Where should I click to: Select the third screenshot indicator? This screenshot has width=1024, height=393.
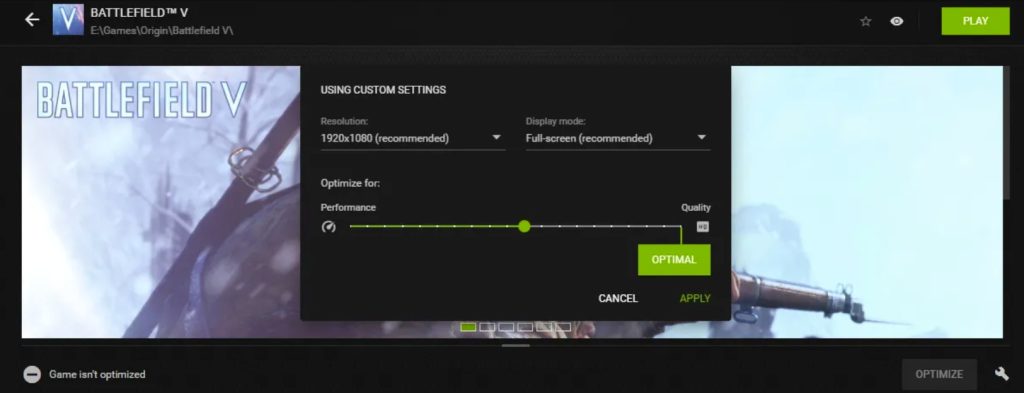click(506, 326)
